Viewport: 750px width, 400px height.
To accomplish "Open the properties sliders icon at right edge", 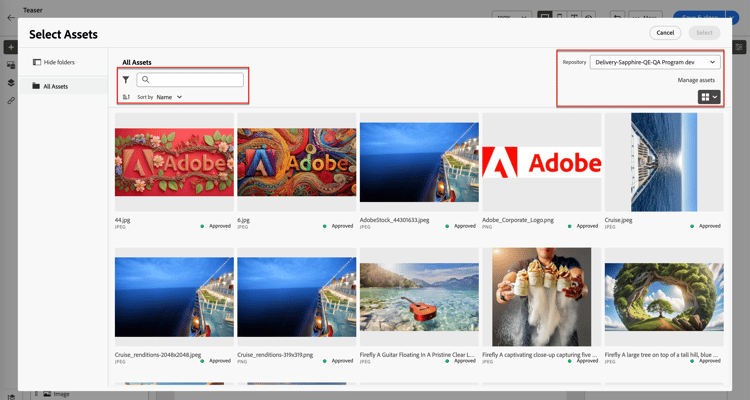I will pyautogui.click(x=739, y=47).
